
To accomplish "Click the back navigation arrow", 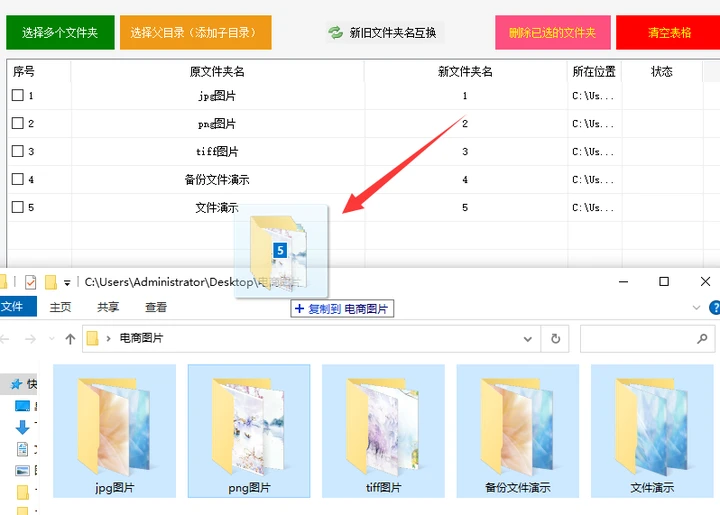I will (x=4, y=339).
